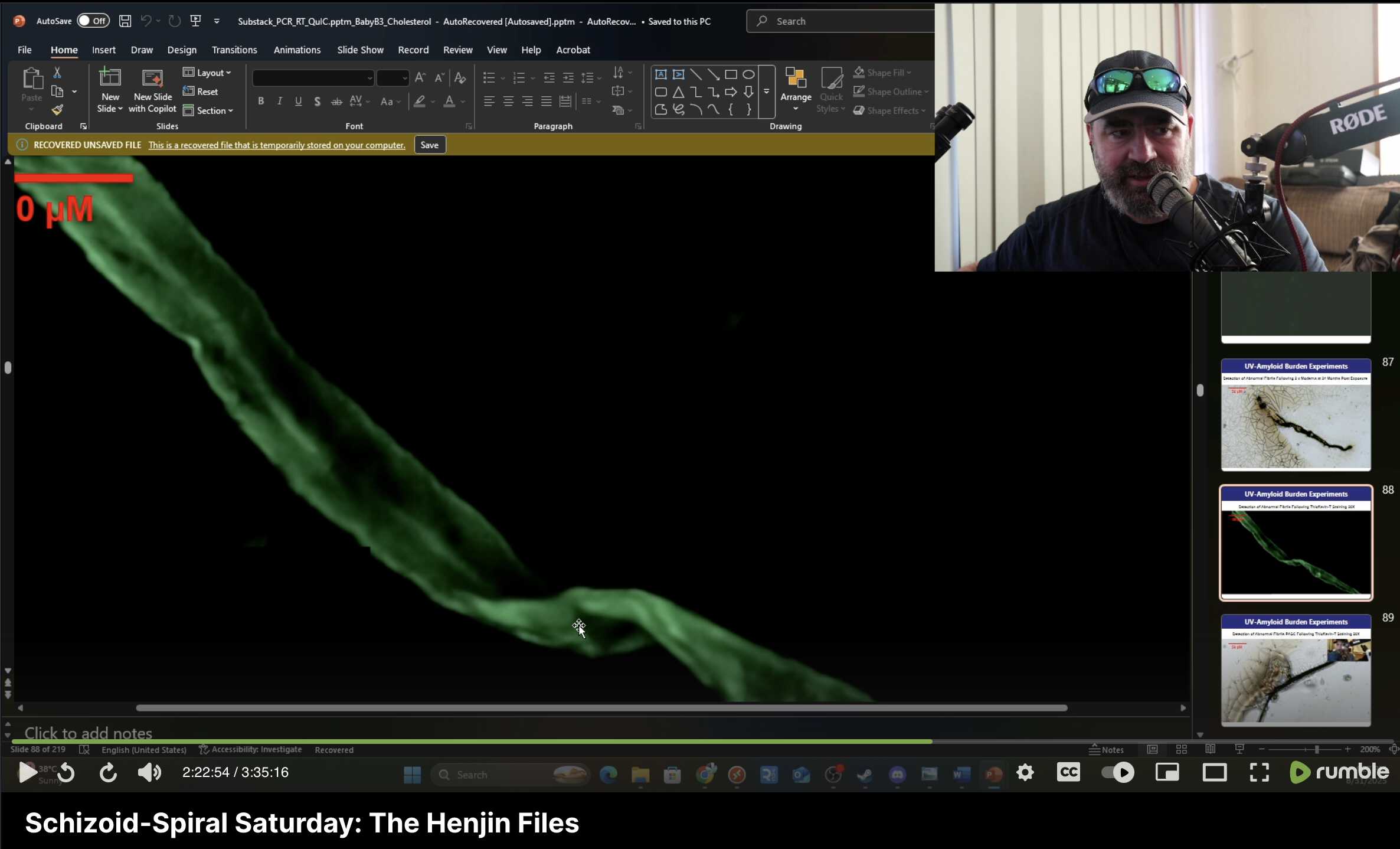The height and width of the screenshot is (849, 1400).
Task: Click New Slide with Copilot button
Action: point(152,90)
